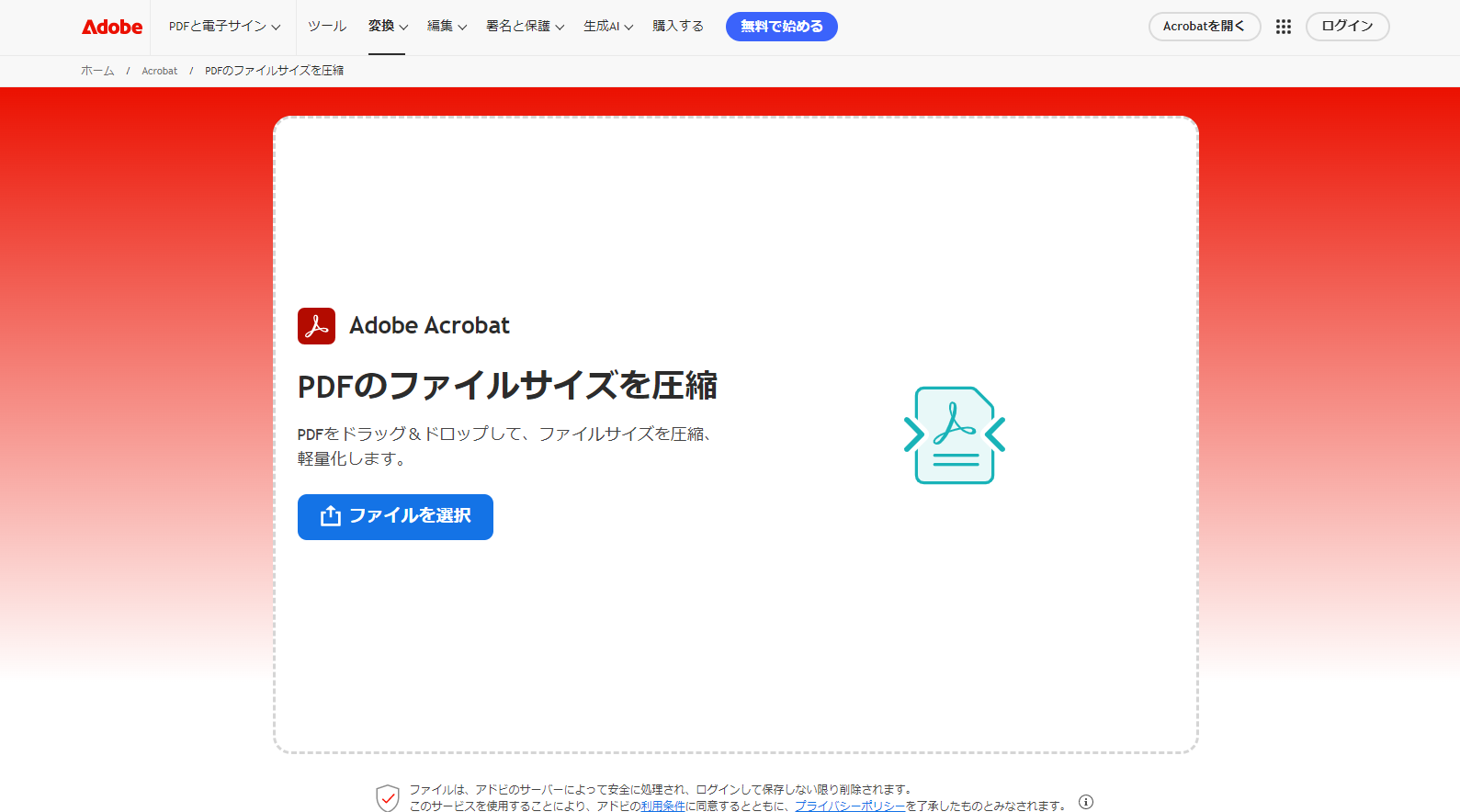The width and height of the screenshot is (1460, 812).
Task: Click the Acrobatを開く button
Action: click(x=1205, y=27)
